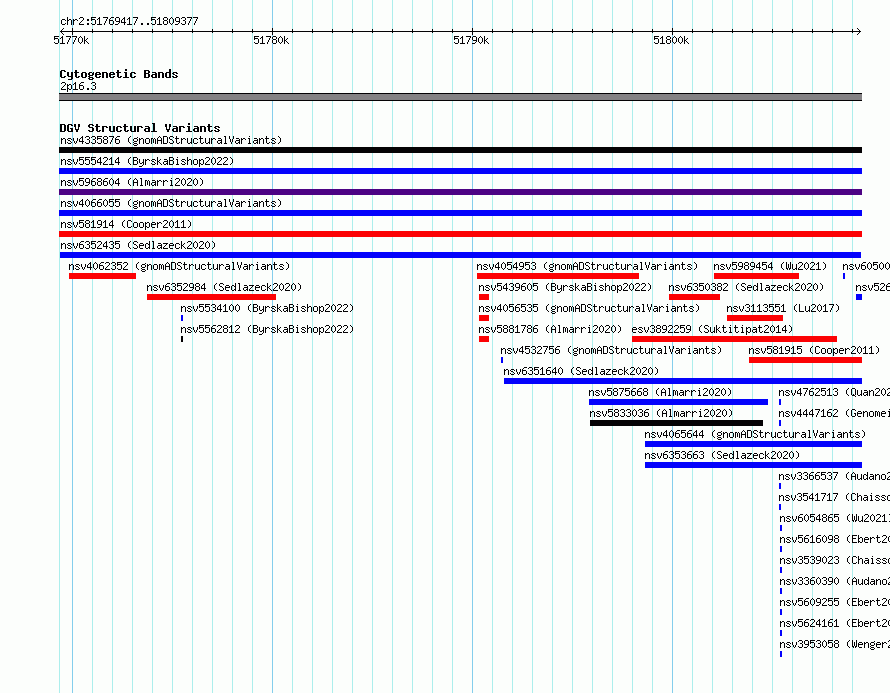Click the 51780k ruler position
890x693 pixels.
click(x=271, y=40)
